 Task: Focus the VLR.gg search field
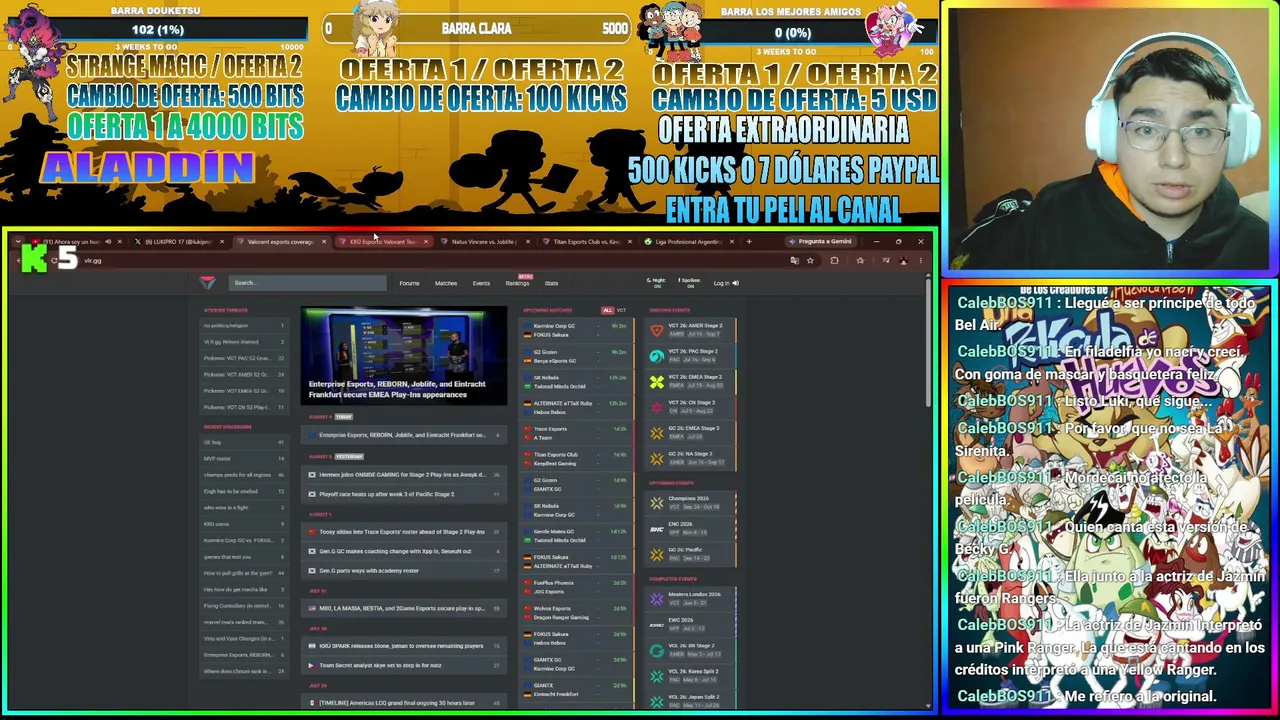coord(308,283)
